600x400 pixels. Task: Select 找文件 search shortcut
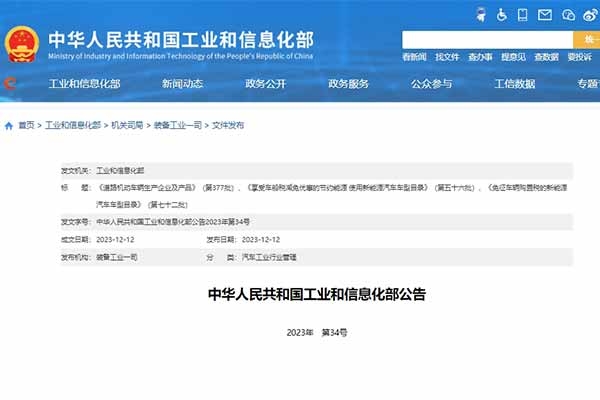[x=447, y=57]
